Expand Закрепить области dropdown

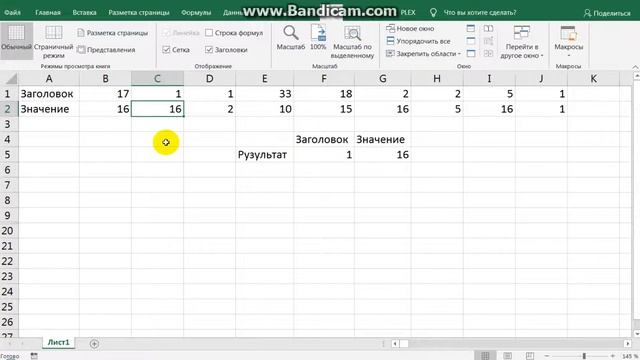[x=459, y=54]
